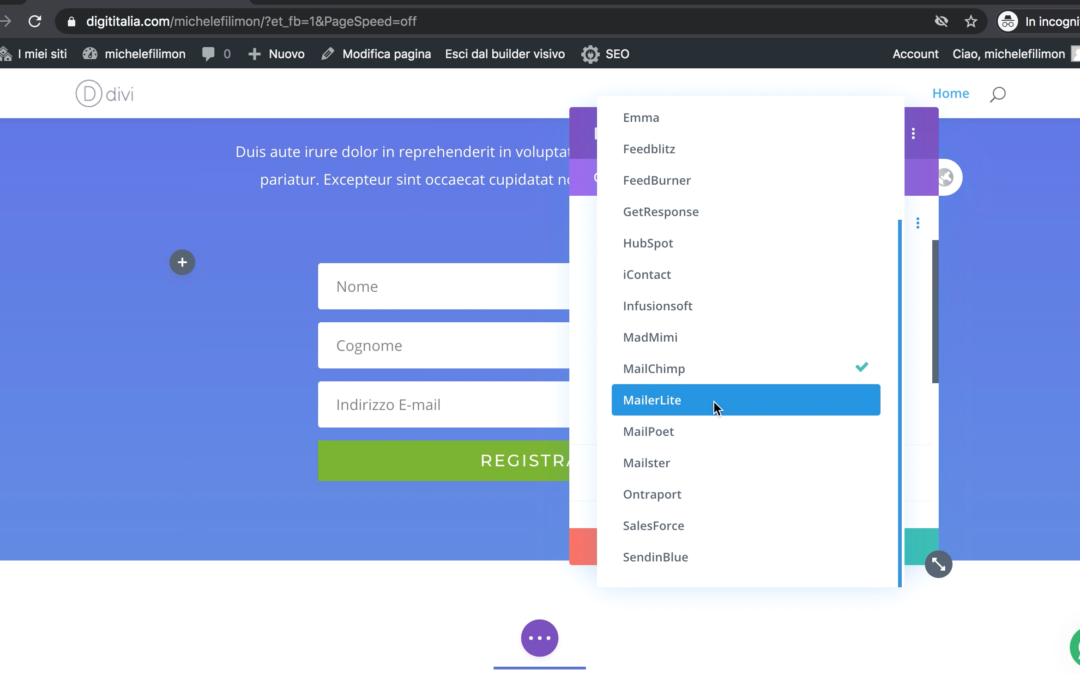Click the Nome input field
The image size is (1080, 675).
pyautogui.click(x=444, y=286)
